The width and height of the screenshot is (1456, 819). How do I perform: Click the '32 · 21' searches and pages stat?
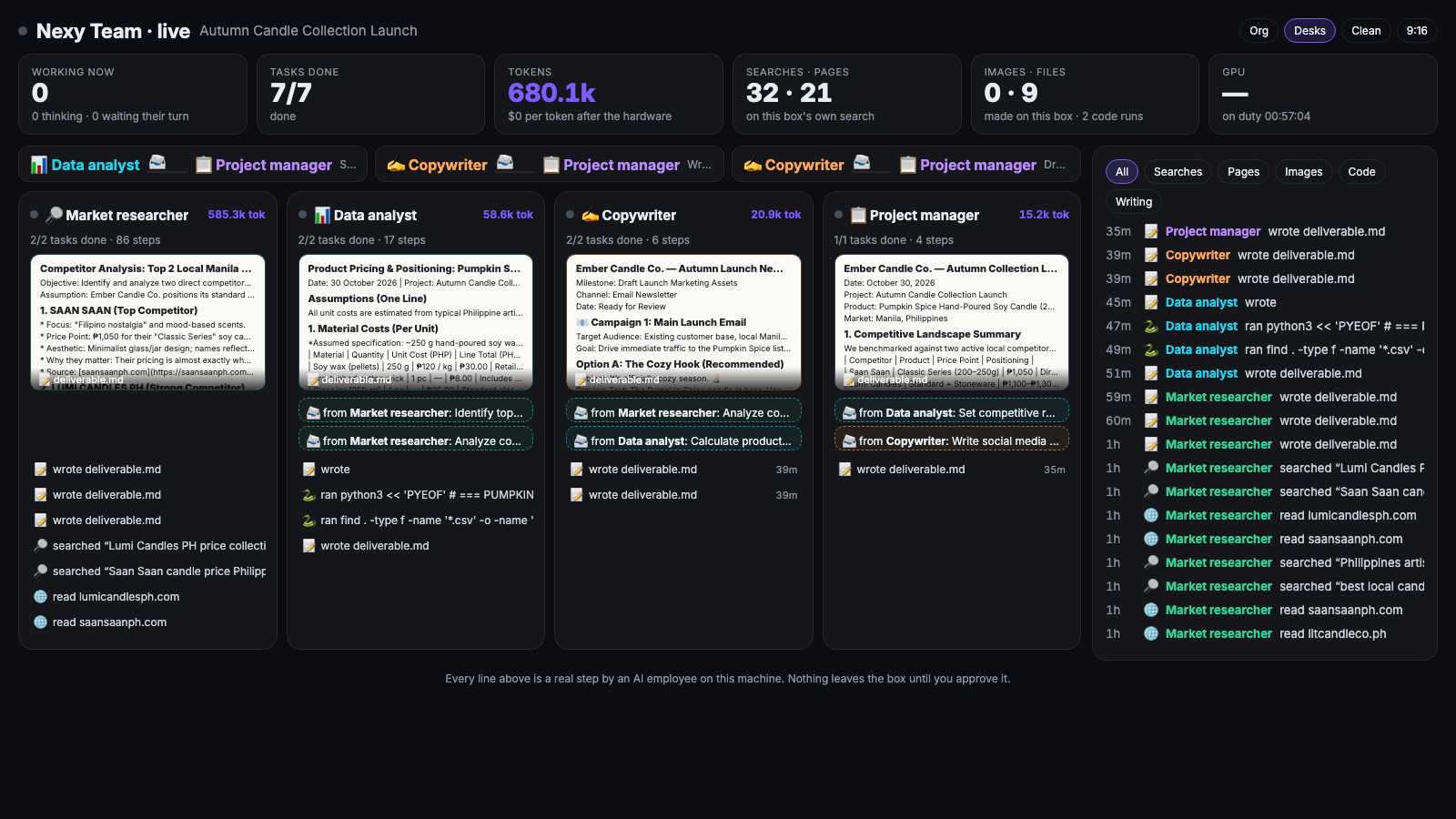click(789, 93)
